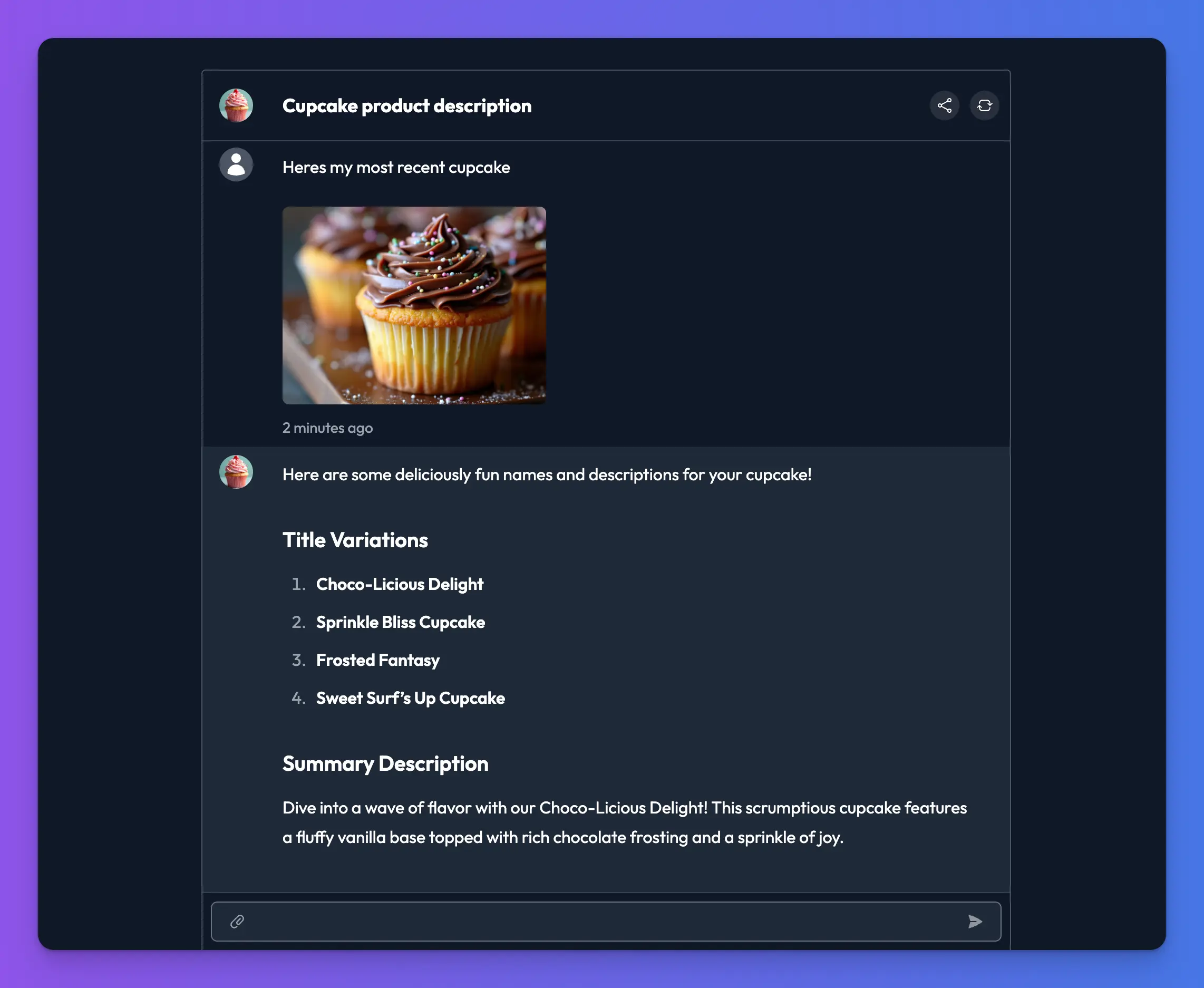1204x988 pixels.
Task: Send the message with arrow icon
Action: (x=975, y=922)
